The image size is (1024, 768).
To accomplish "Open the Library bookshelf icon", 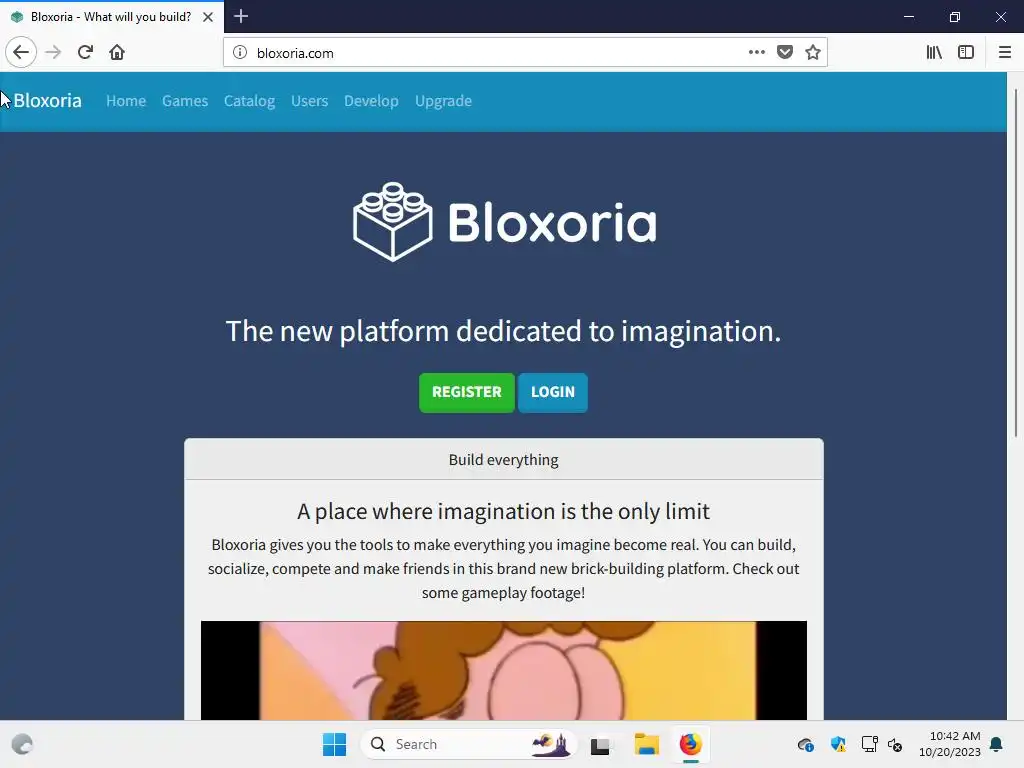I will click(x=934, y=52).
